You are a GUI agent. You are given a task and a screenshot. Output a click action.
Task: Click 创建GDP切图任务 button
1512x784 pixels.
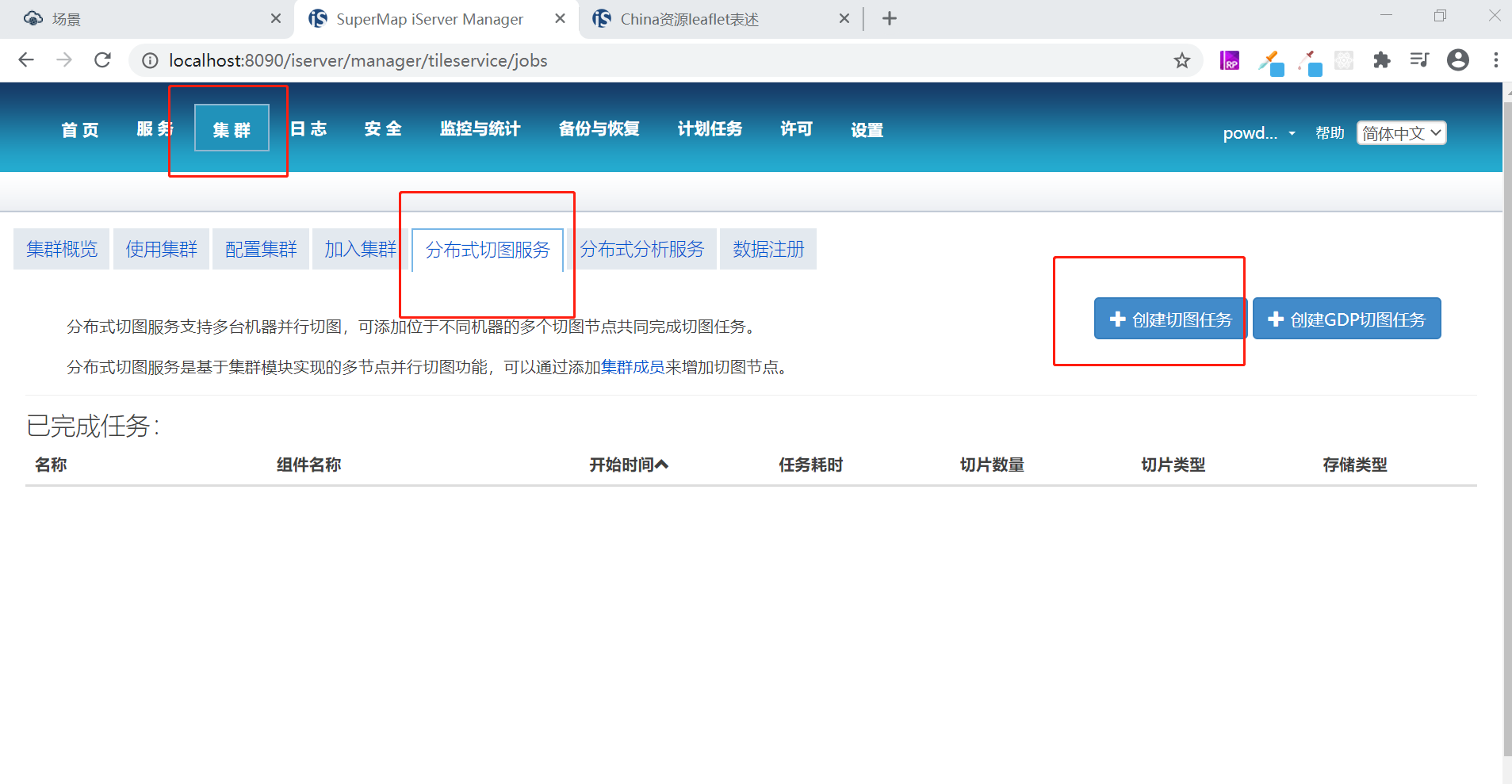1347,319
